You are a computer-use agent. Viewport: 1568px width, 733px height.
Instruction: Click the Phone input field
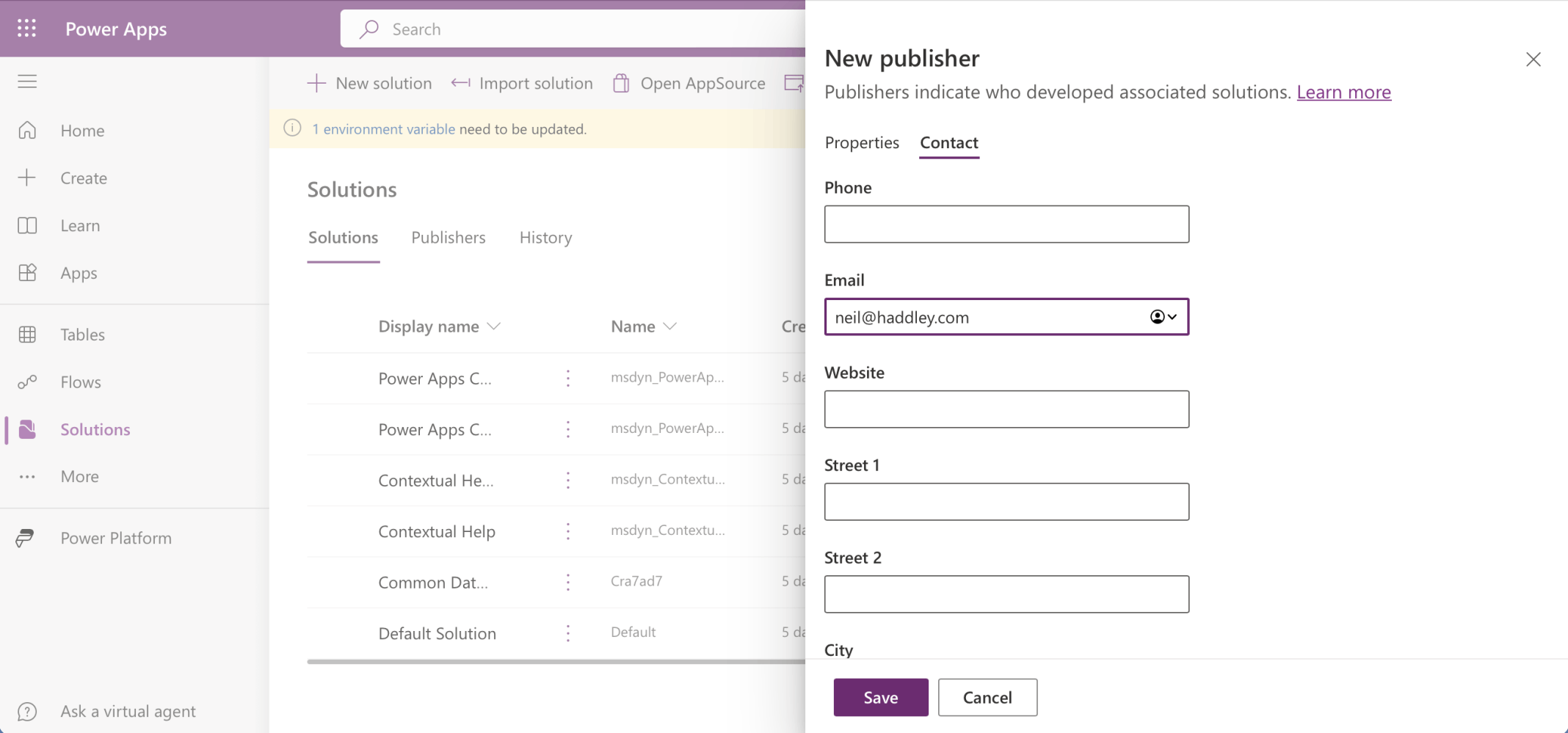pyautogui.click(x=1006, y=225)
